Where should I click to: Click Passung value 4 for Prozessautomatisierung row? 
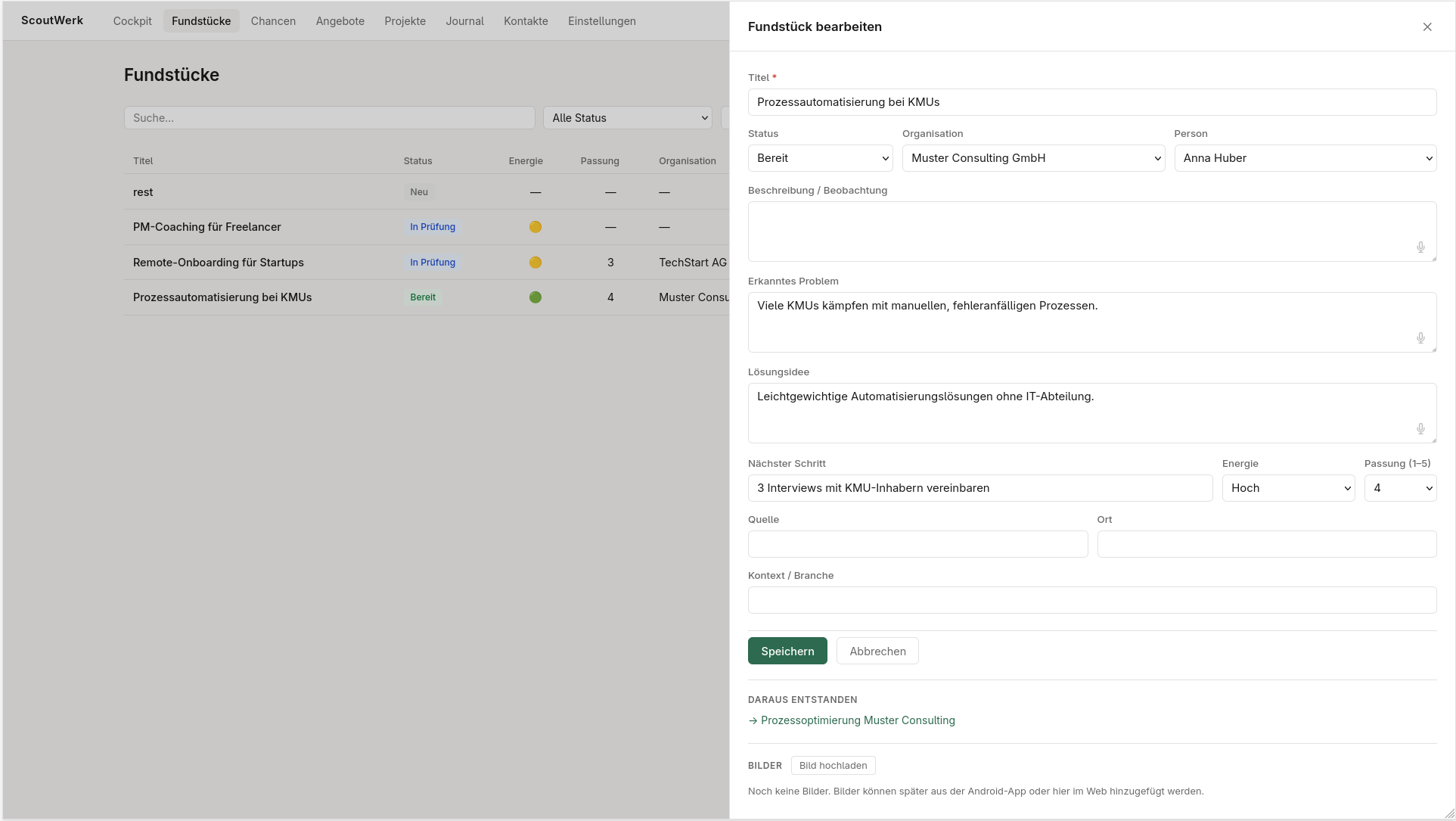click(x=610, y=297)
